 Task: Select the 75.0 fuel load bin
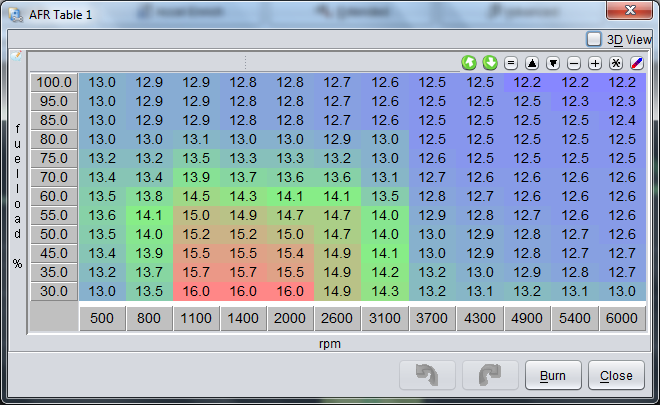pos(54,158)
